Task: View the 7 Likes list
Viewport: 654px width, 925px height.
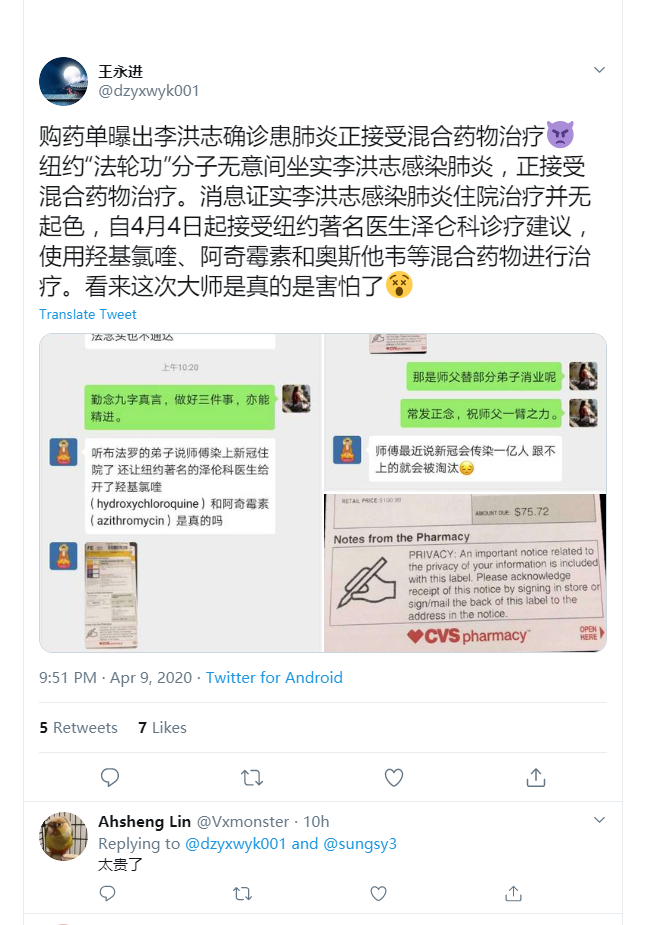Action: coord(162,727)
